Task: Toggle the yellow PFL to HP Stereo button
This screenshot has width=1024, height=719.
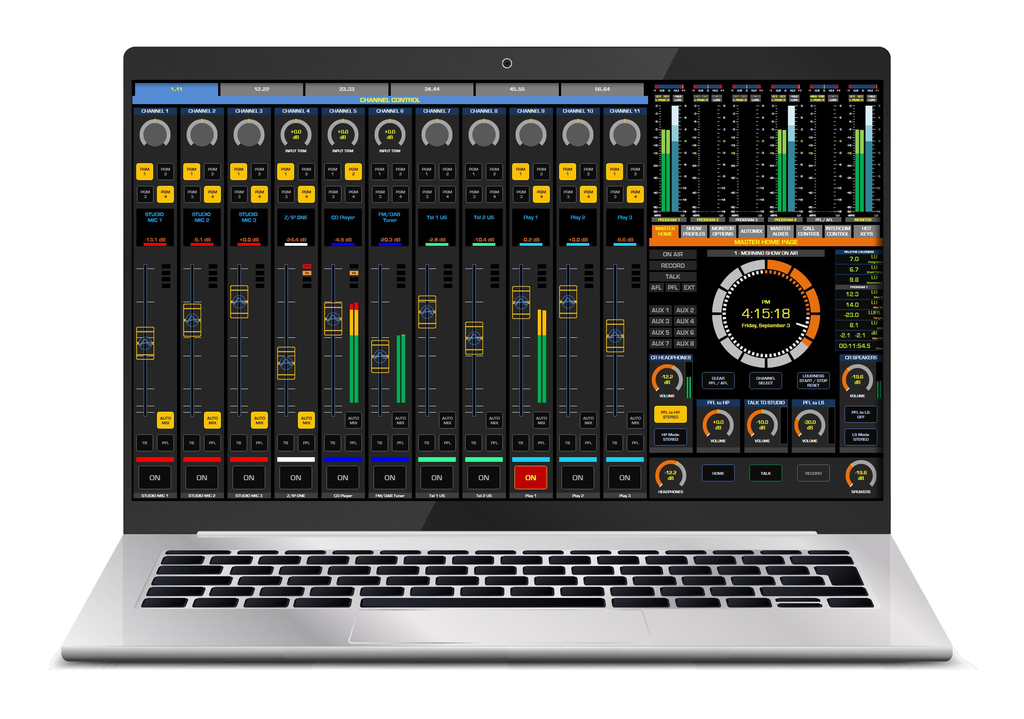Action: tap(671, 415)
